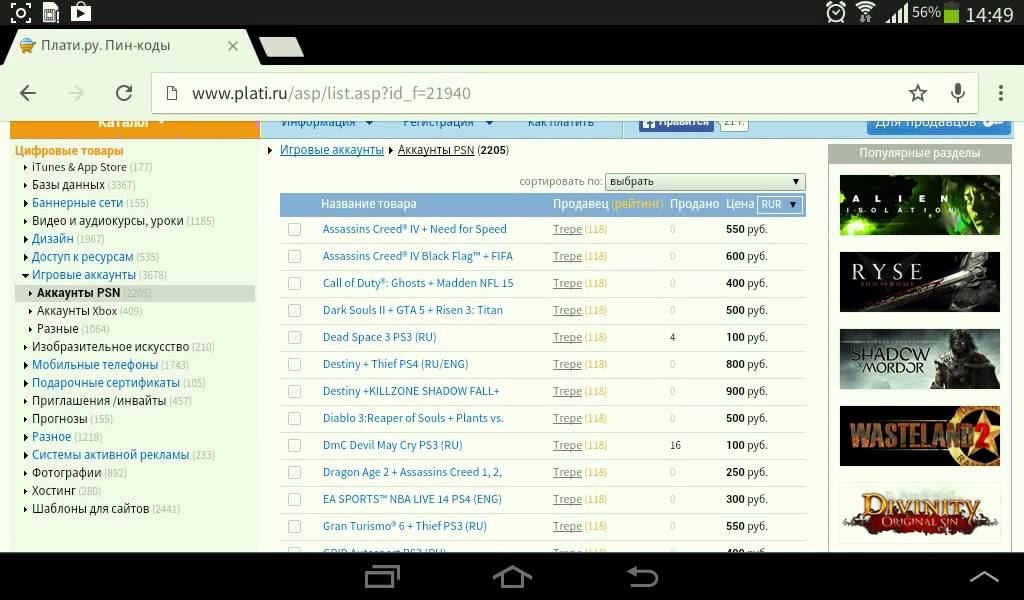1024x600 pixels.
Task: Click the Игровые аккаунты breadcrumb link
Action: tap(332, 150)
